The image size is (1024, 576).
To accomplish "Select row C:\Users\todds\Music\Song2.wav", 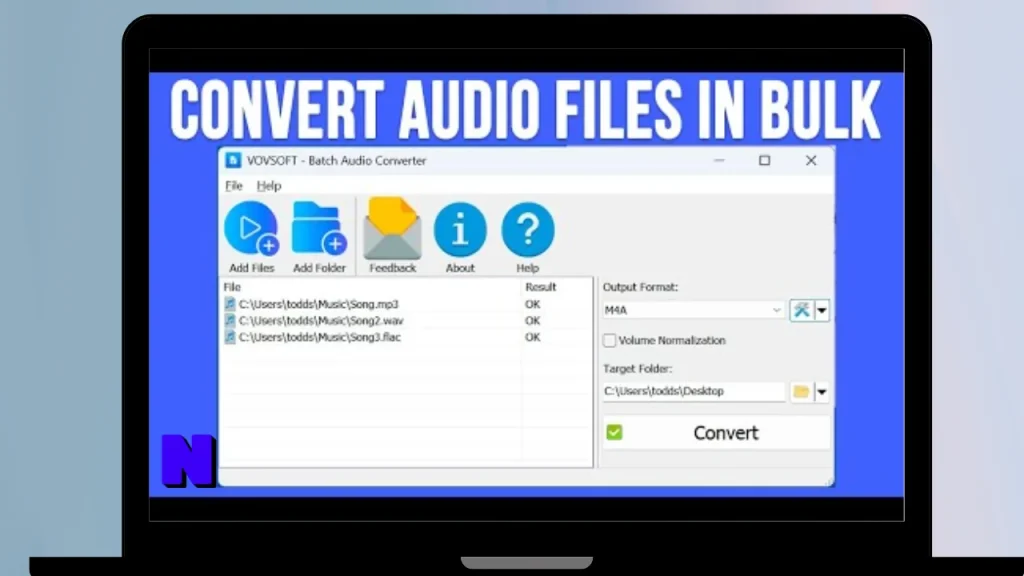I will tap(406, 321).
